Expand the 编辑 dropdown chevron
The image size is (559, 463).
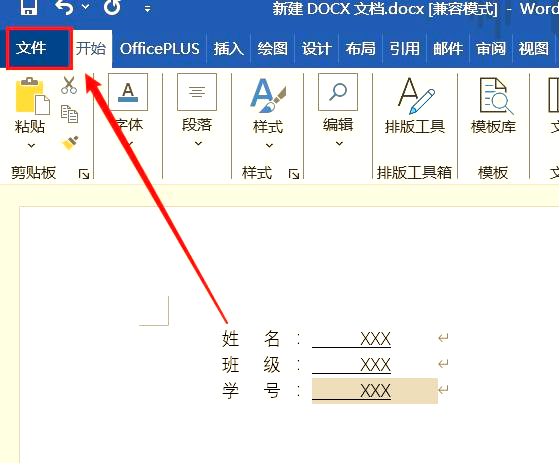click(x=339, y=144)
